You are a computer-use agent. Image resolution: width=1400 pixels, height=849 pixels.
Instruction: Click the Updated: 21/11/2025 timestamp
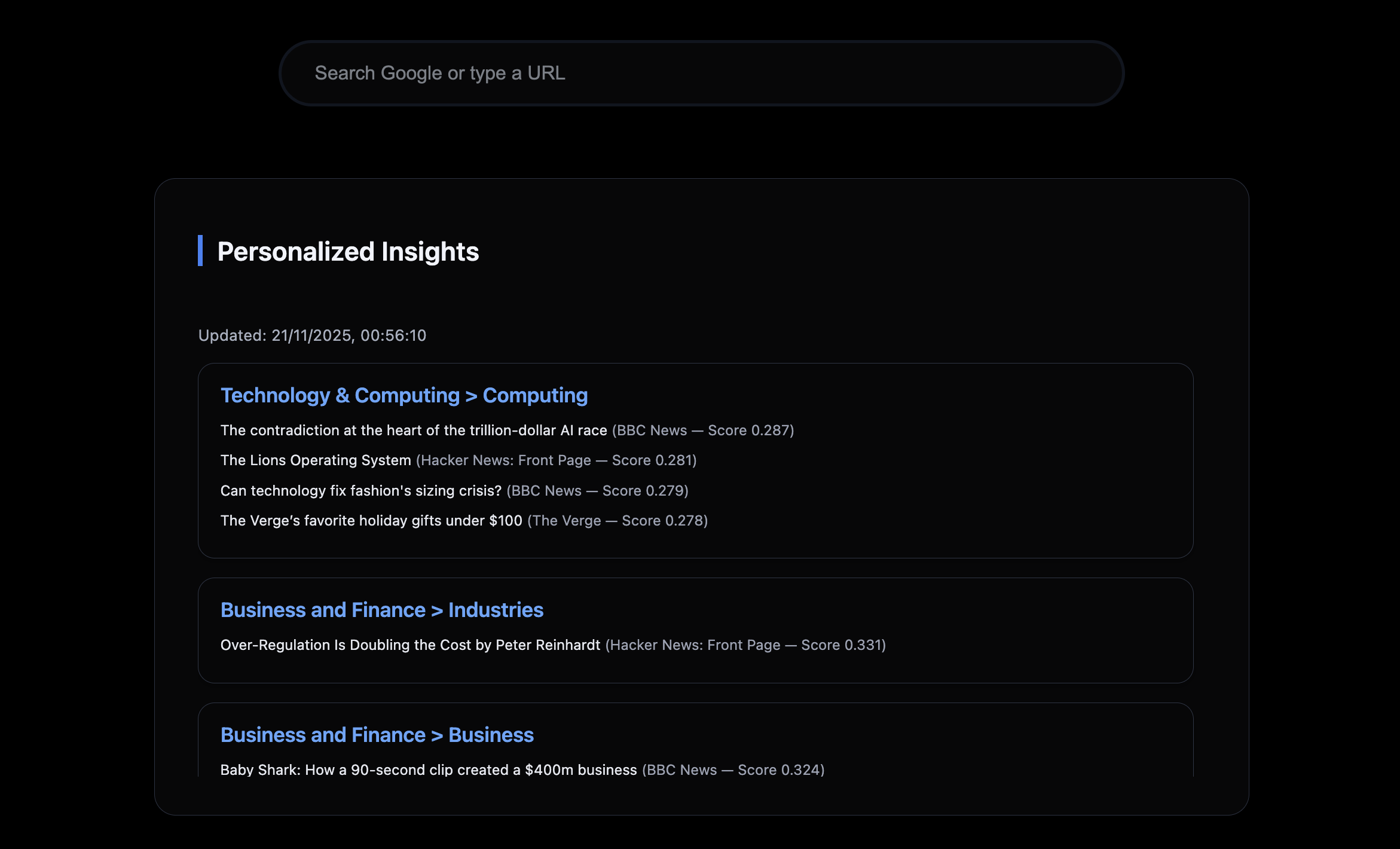312,335
